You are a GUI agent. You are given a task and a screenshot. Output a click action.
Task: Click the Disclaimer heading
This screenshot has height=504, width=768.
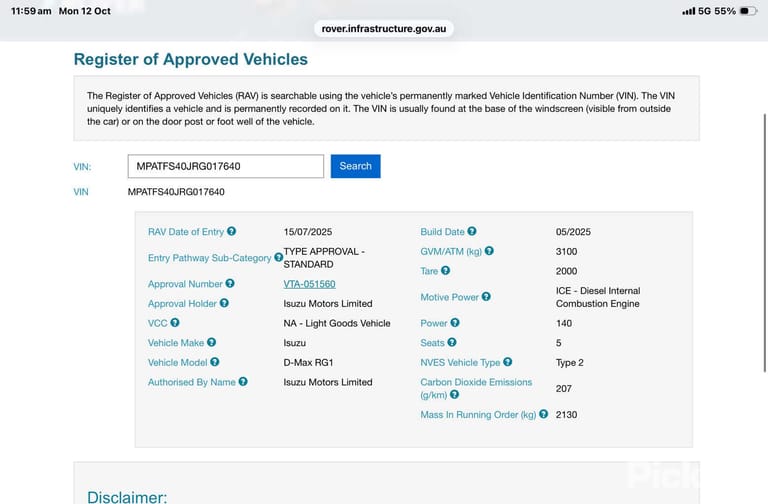pos(127,497)
